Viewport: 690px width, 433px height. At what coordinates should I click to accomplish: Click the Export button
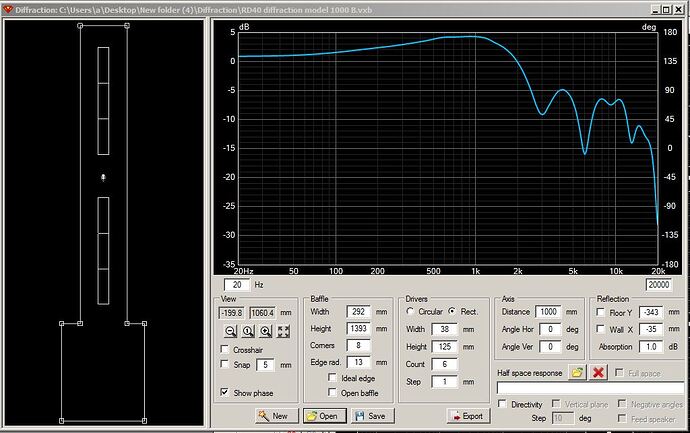tap(466, 416)
